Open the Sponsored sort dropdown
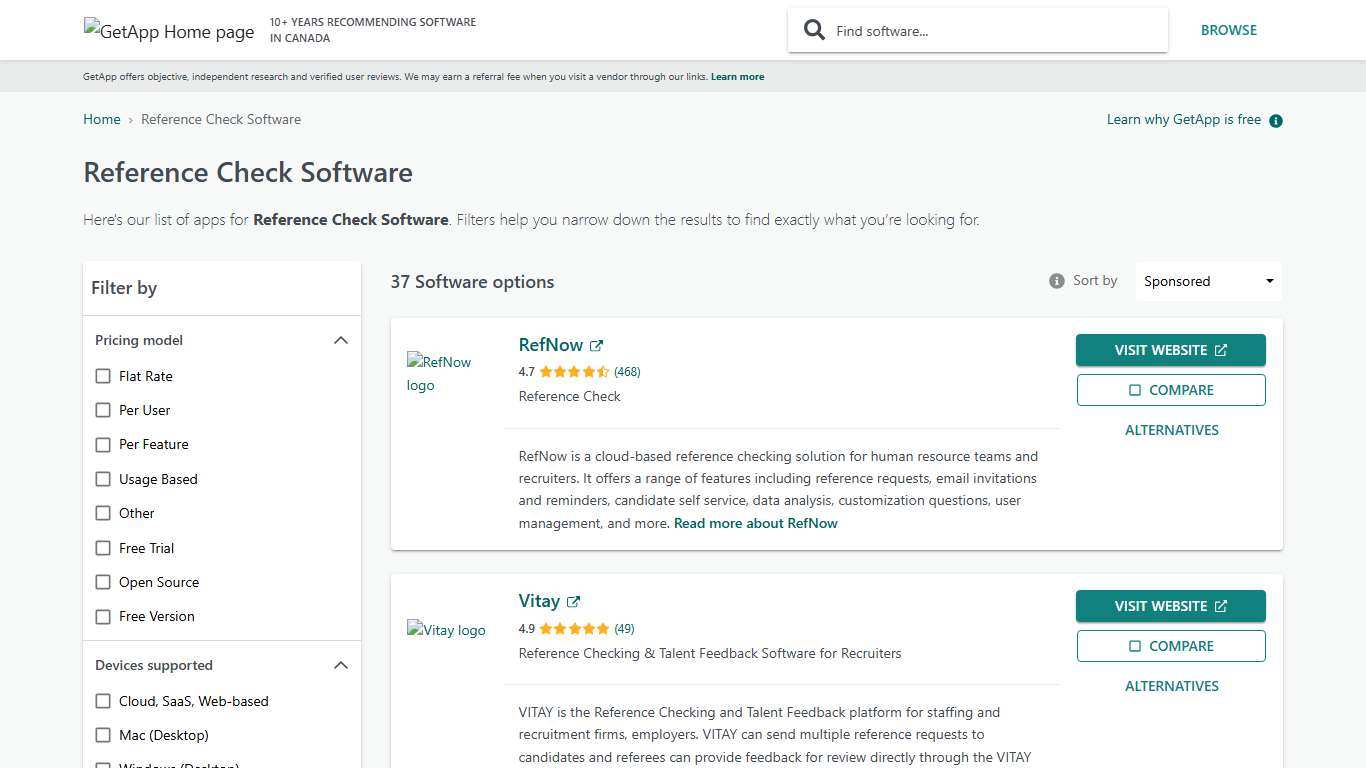 [x=1207, y=281]
